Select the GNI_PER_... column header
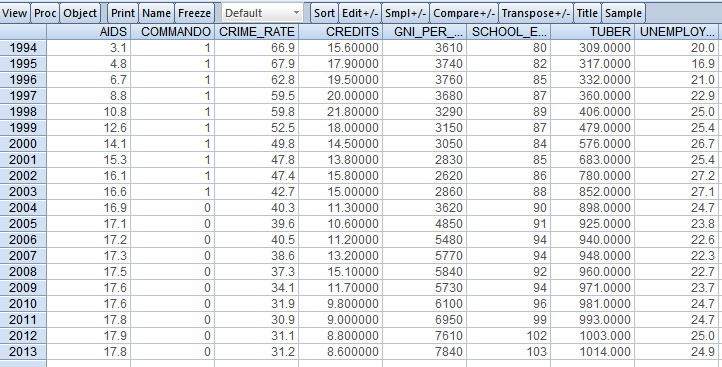This screenshot has height=367, width=722. click(424, 32)
